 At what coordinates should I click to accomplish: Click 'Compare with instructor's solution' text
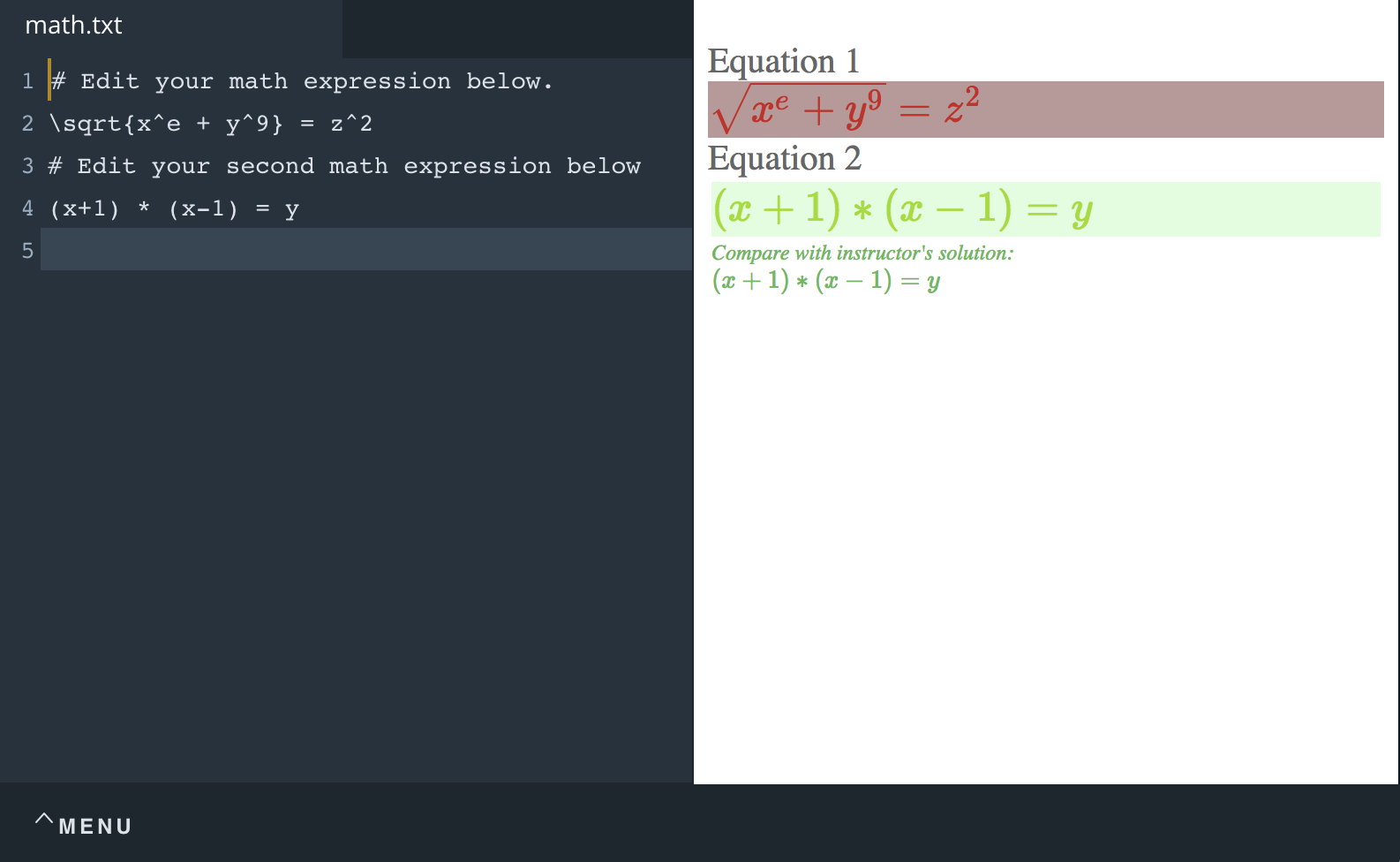[862, 253]
